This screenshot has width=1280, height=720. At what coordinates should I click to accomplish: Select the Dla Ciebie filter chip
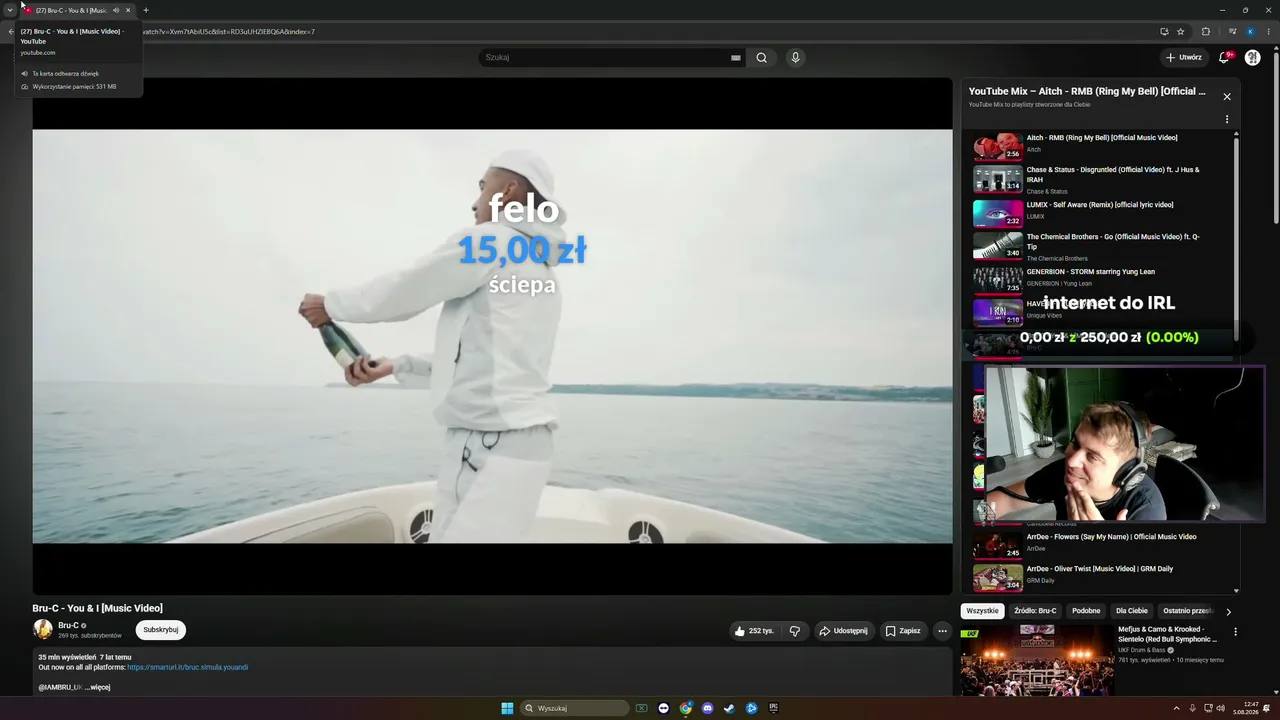click(1132, 611)
